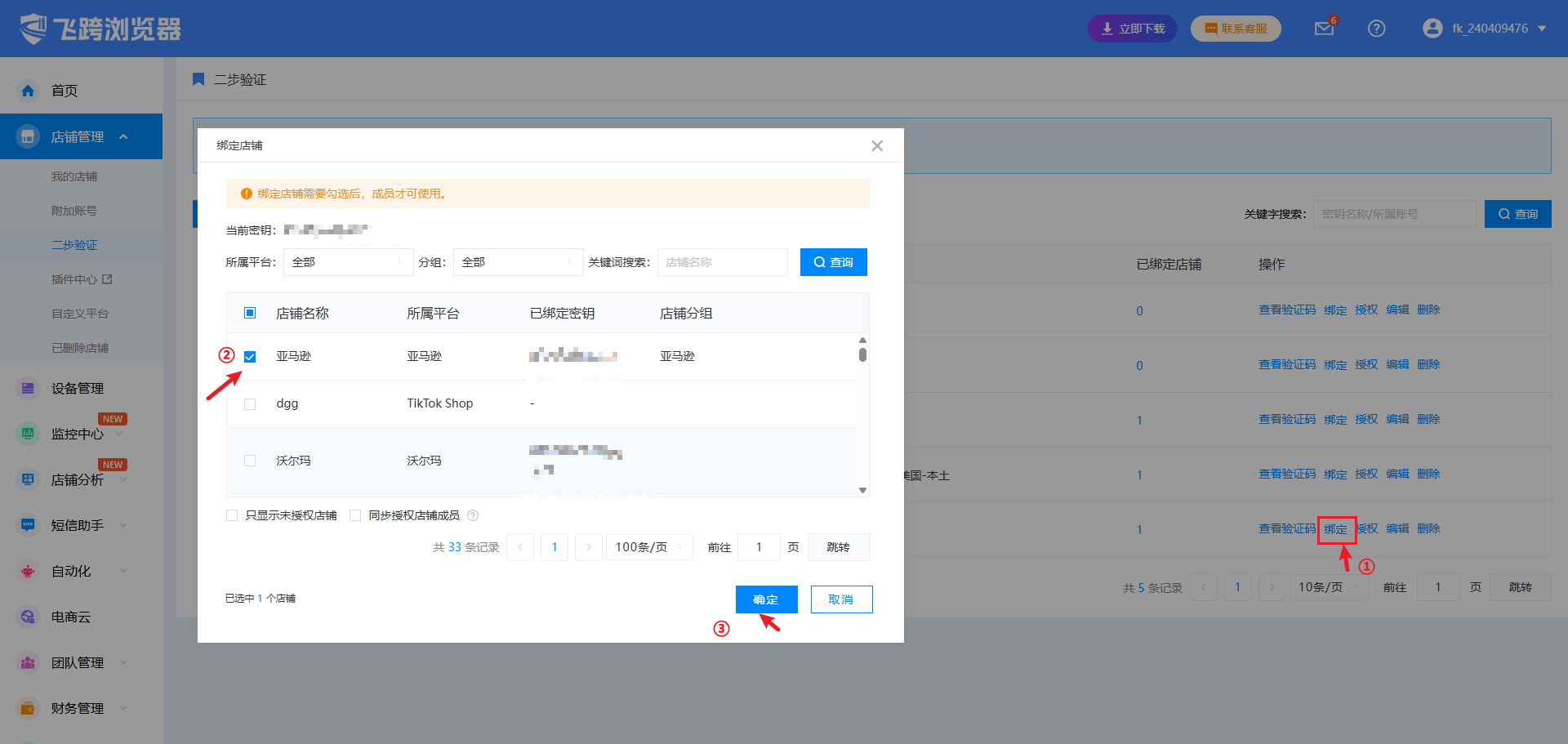Screen dimensions: 1568x744
Task: Click the 确定 confirm button
Action: (x=765, y=599)
